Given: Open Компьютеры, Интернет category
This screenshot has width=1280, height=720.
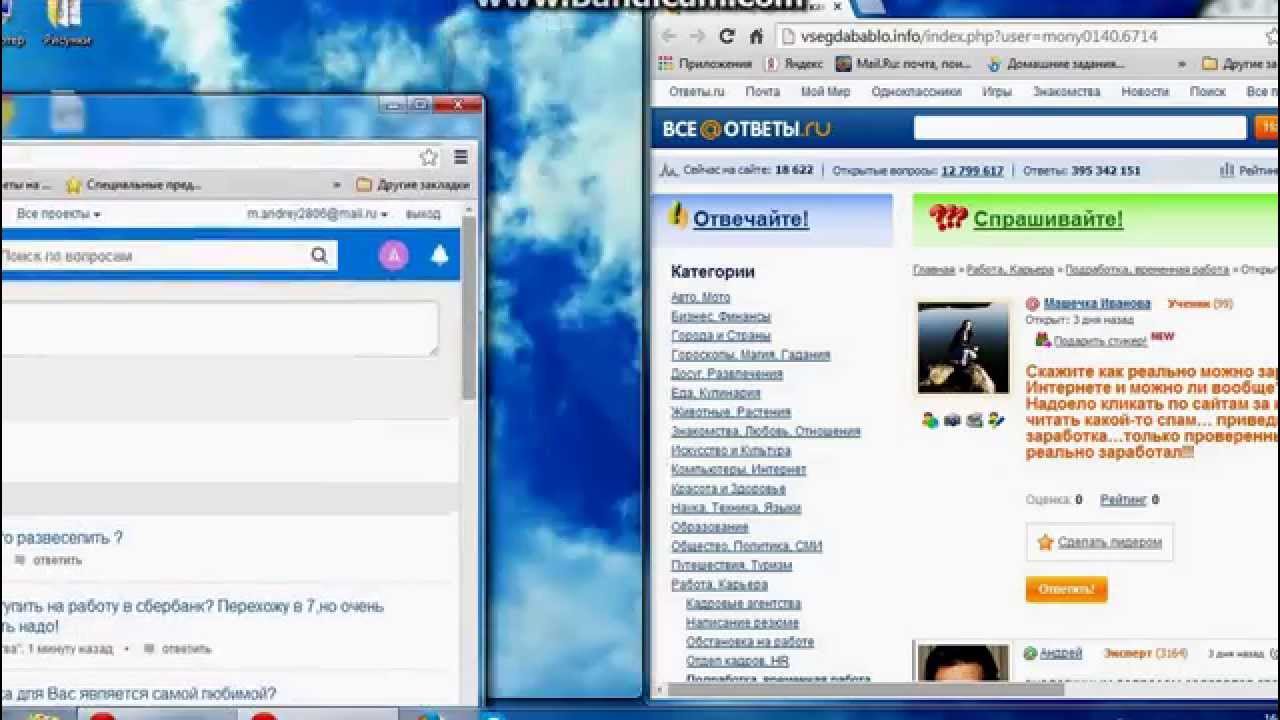Looking at the screenshot, I should (x=739, y=469).
